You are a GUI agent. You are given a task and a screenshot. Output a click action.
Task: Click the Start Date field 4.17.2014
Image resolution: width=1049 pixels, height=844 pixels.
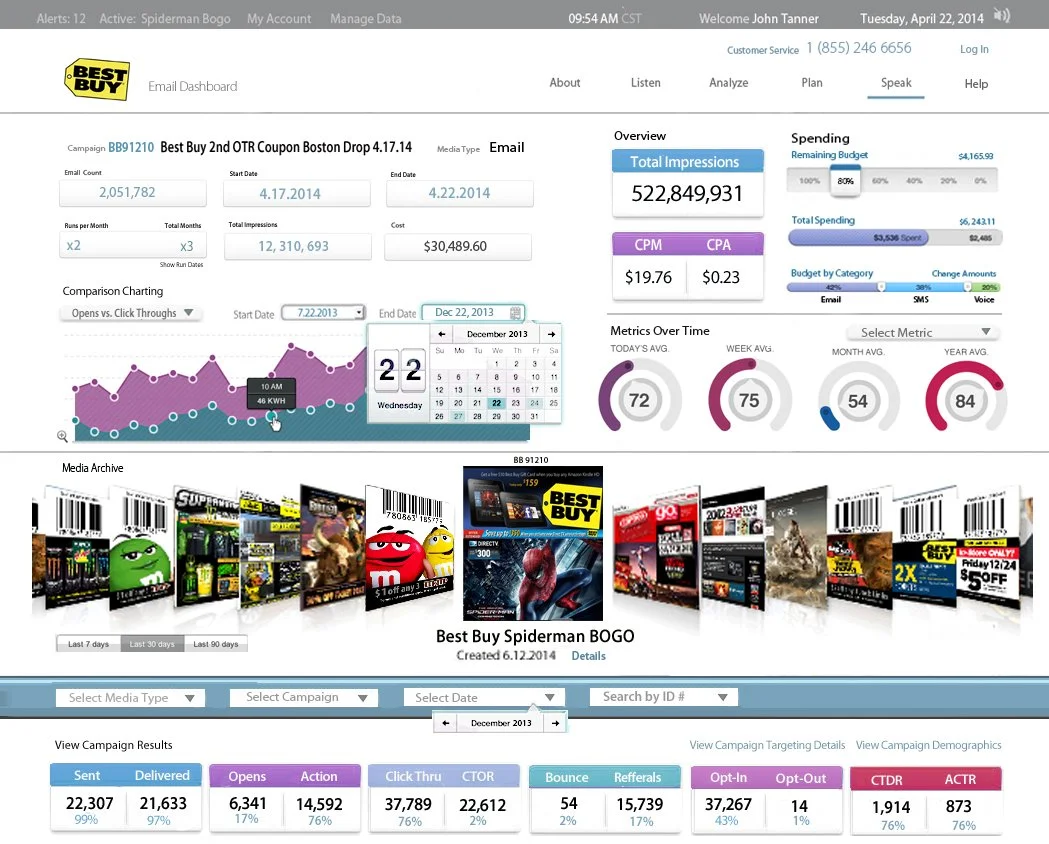[296, 193]
